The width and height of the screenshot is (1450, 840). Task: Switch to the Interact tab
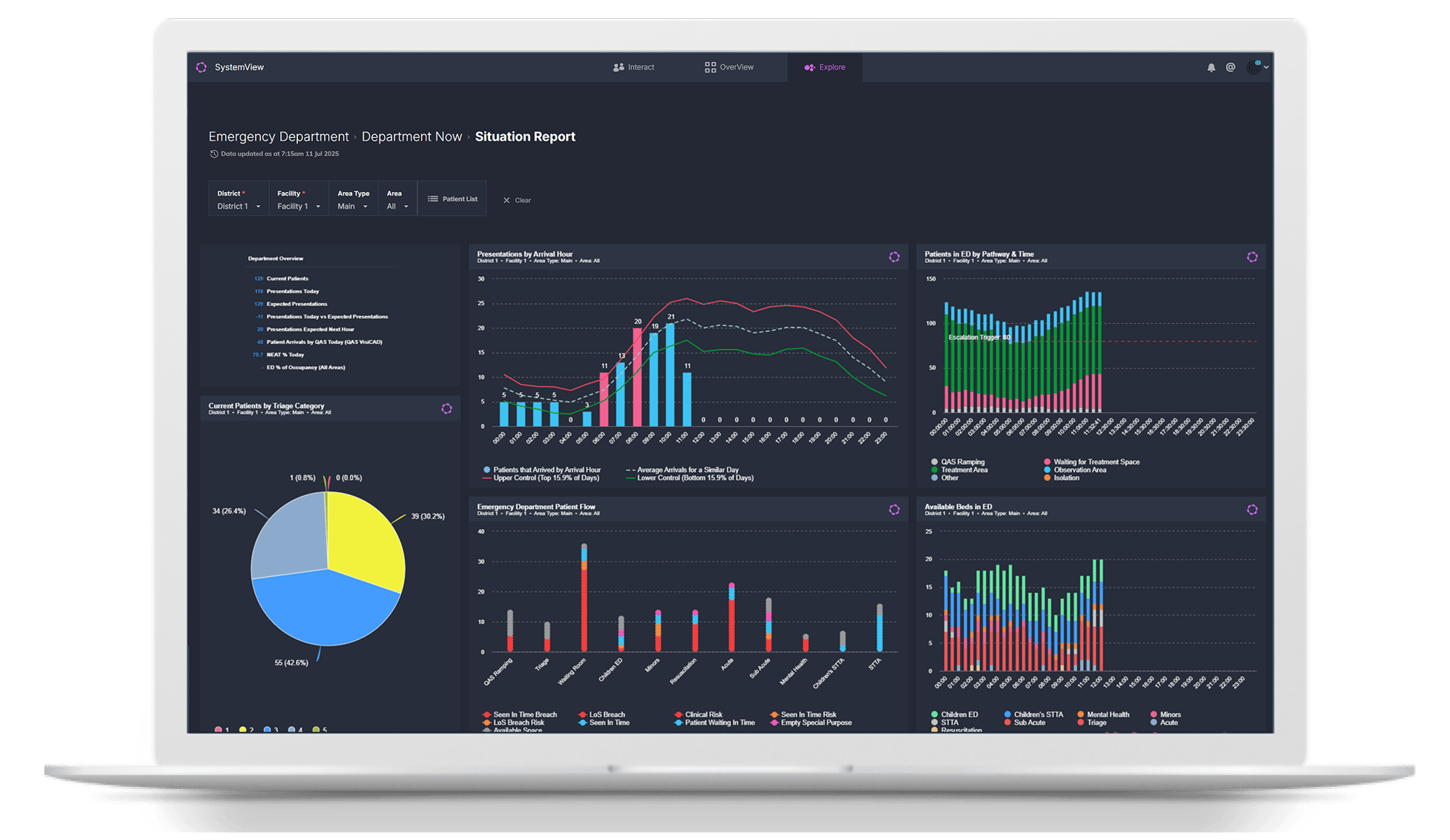point(634,67)
